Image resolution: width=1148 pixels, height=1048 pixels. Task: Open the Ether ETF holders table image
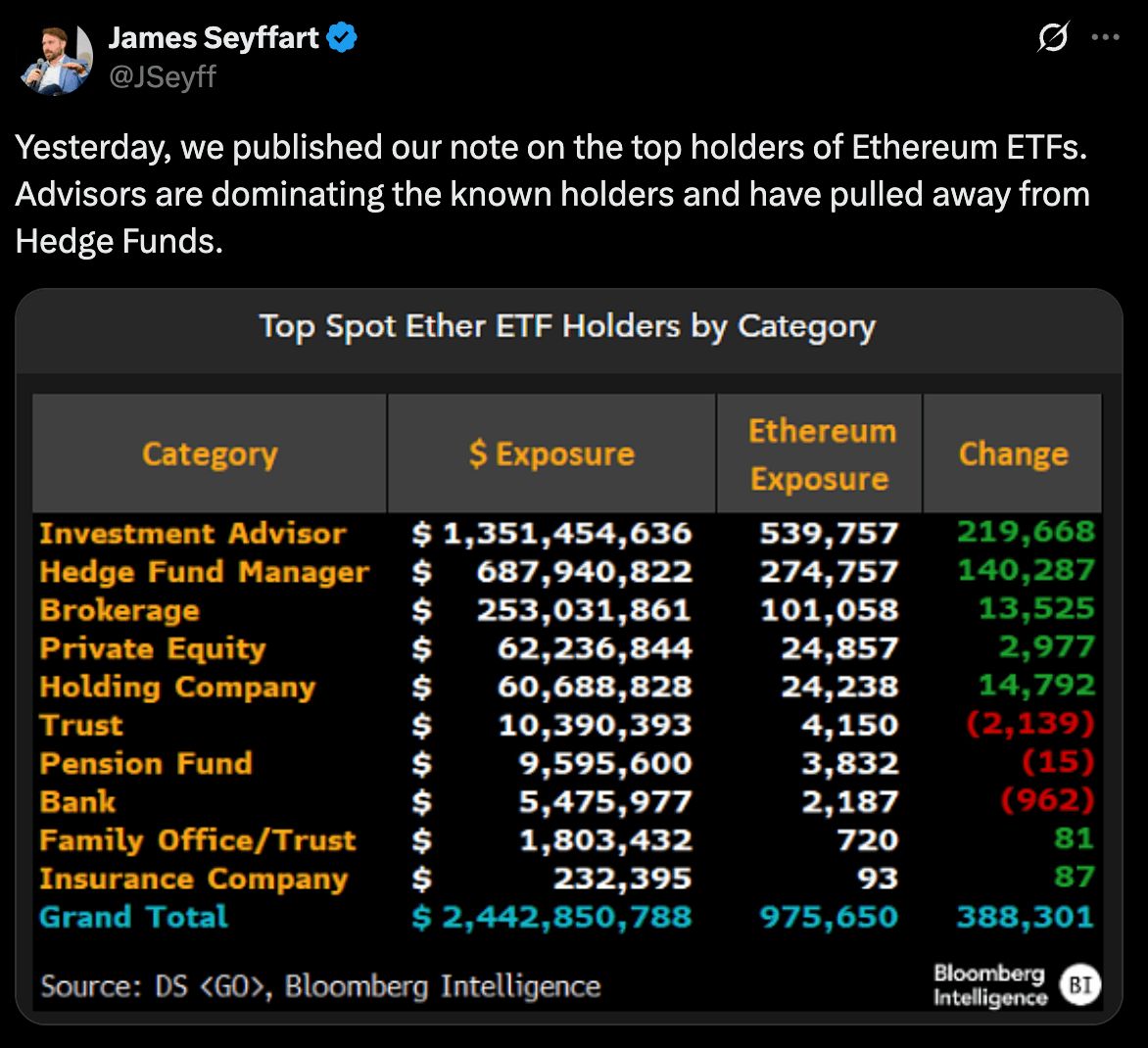coord(569,656)
